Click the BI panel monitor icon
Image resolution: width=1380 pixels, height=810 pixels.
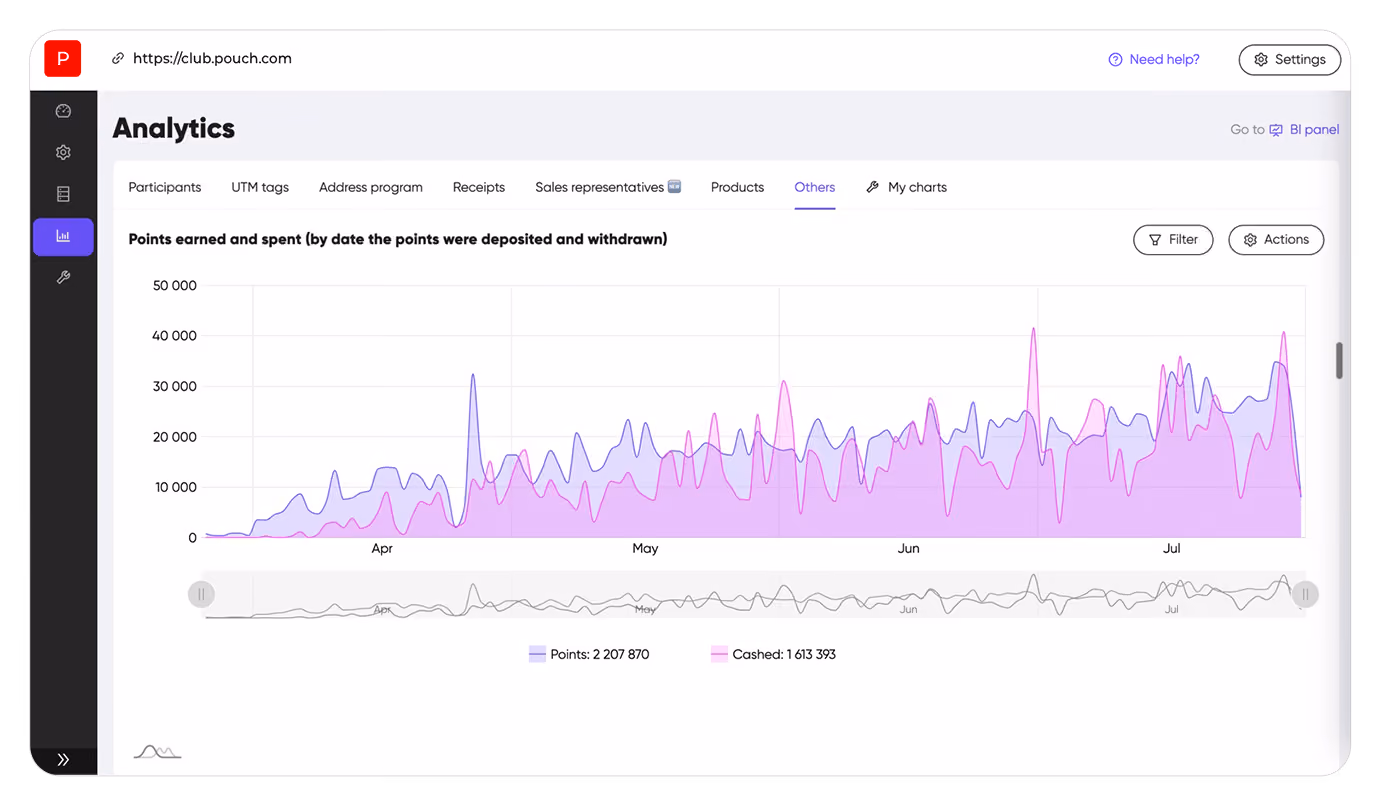tap(1276, 130)
